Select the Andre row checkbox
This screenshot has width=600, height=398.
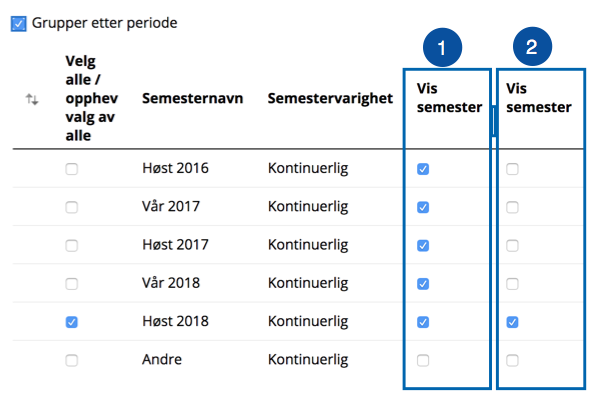tap(72, 360)
